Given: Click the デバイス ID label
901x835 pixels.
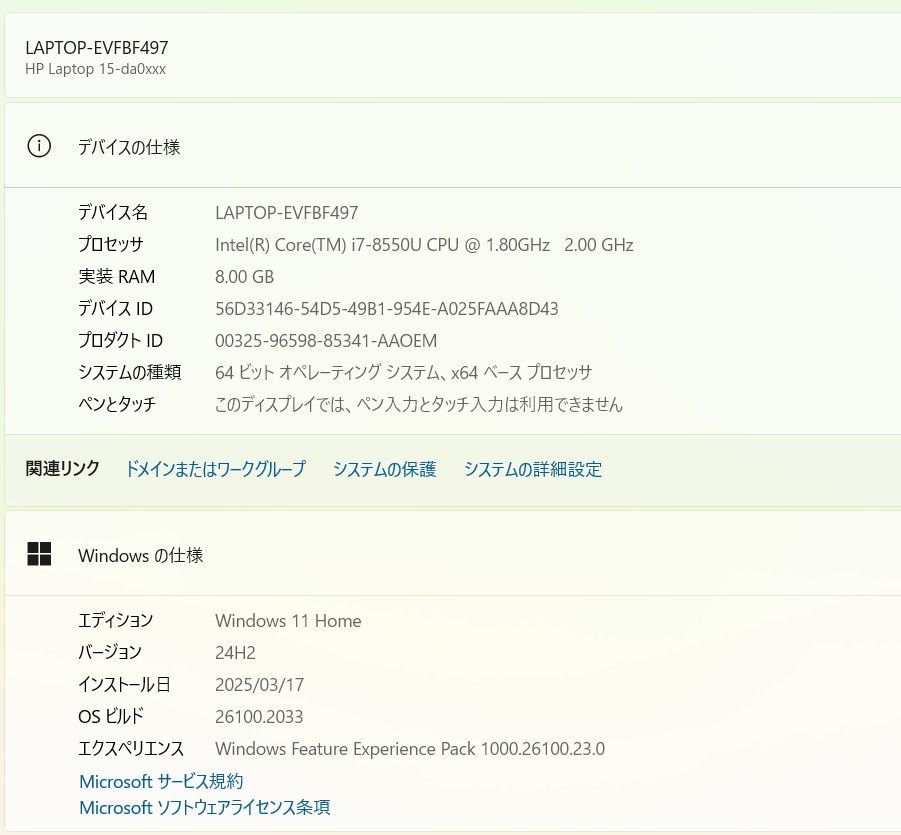Looking at the screenshot, I should tap(115, 309).
